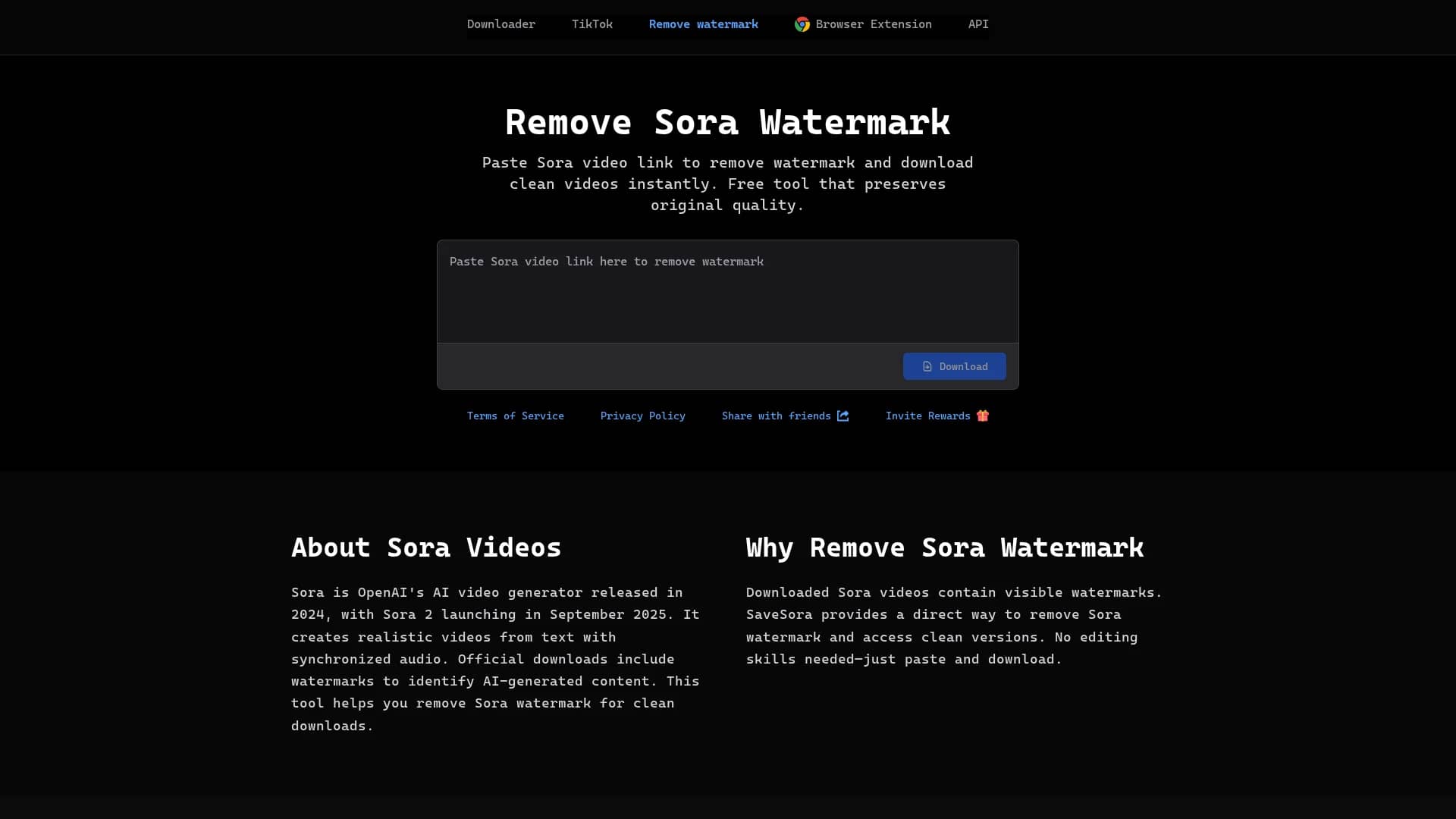Image resolution: width=1456 pixels, height=819 pixels.
Task: Click the paragraph starting 'Sora is OpenAI's'
Action: pyautogui.click(x=495, y=659)
